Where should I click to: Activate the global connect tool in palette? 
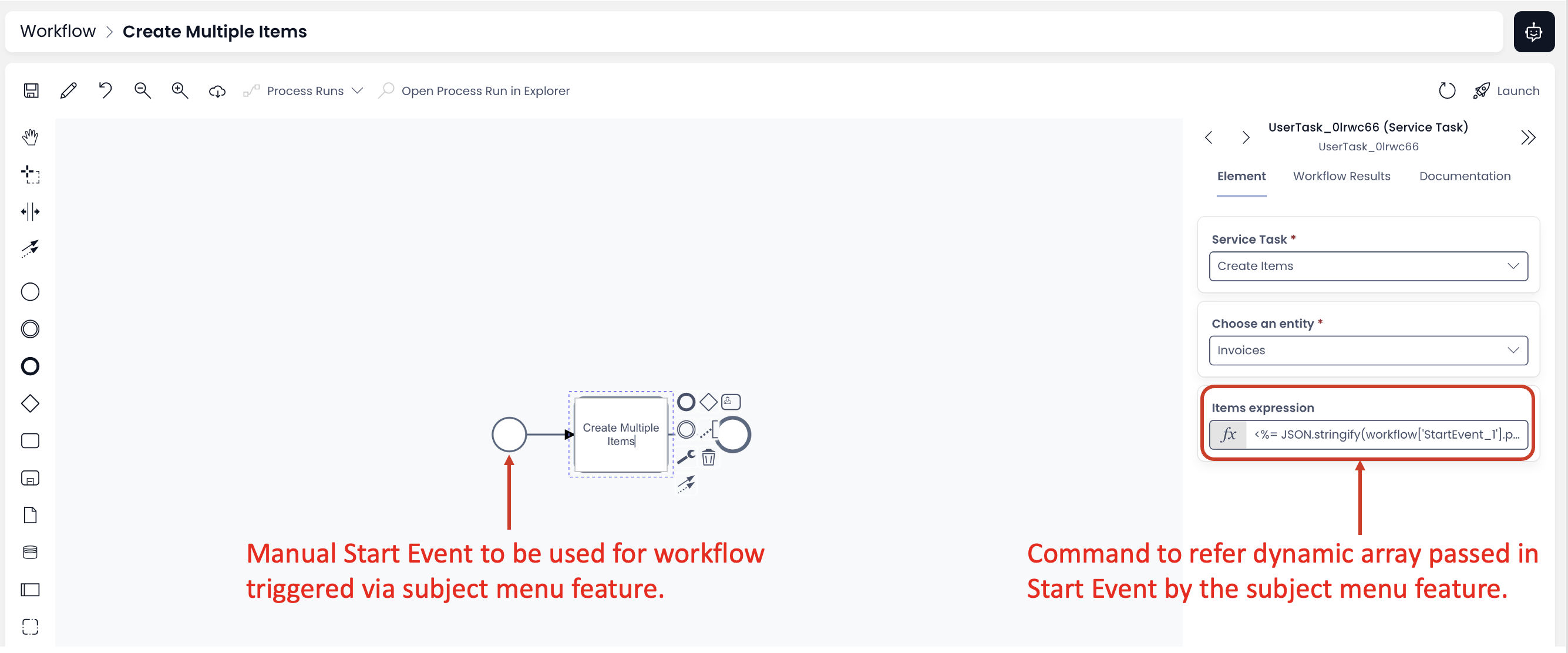(31, 249)
